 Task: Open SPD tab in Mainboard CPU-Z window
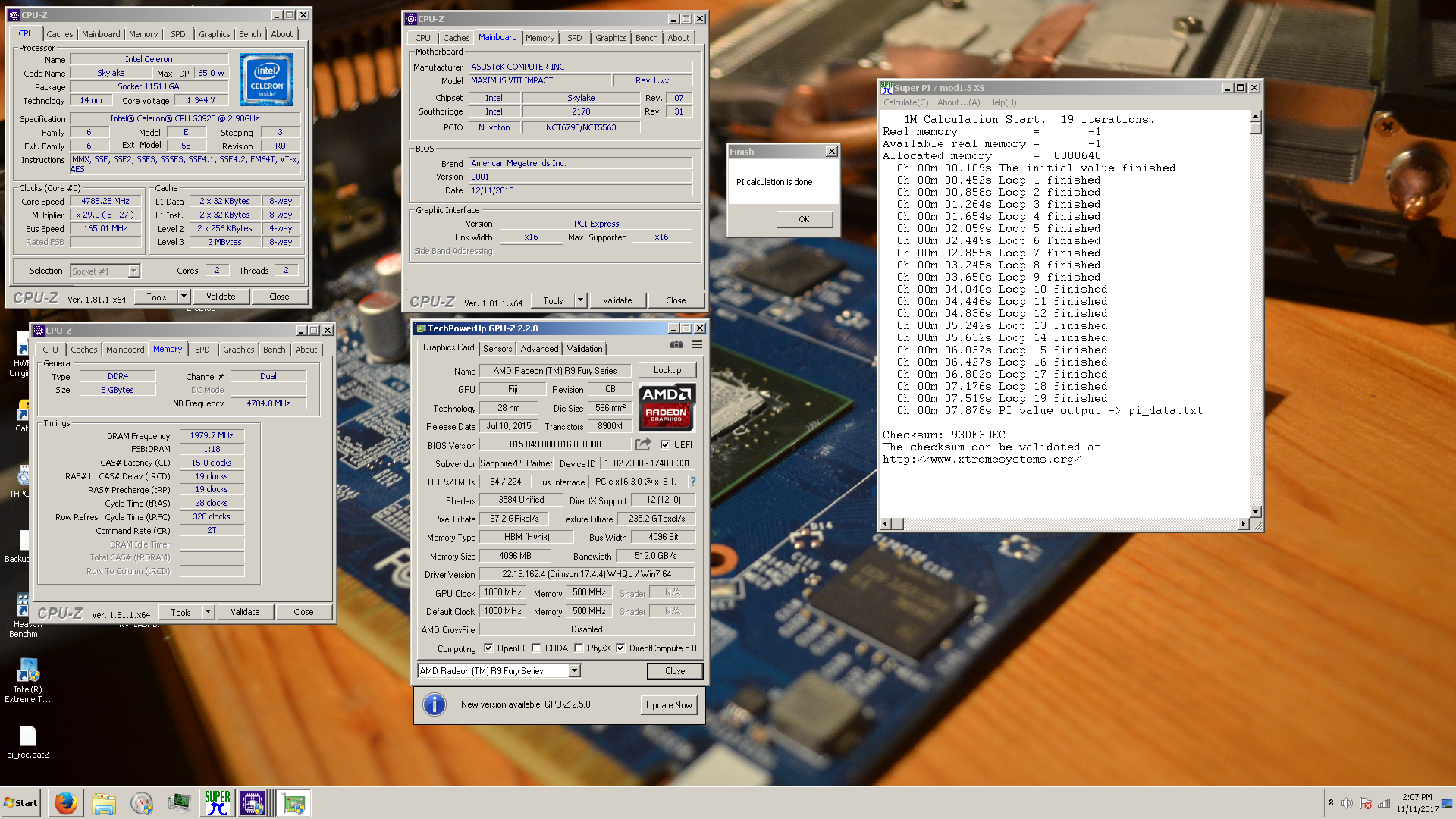point(575,38)
